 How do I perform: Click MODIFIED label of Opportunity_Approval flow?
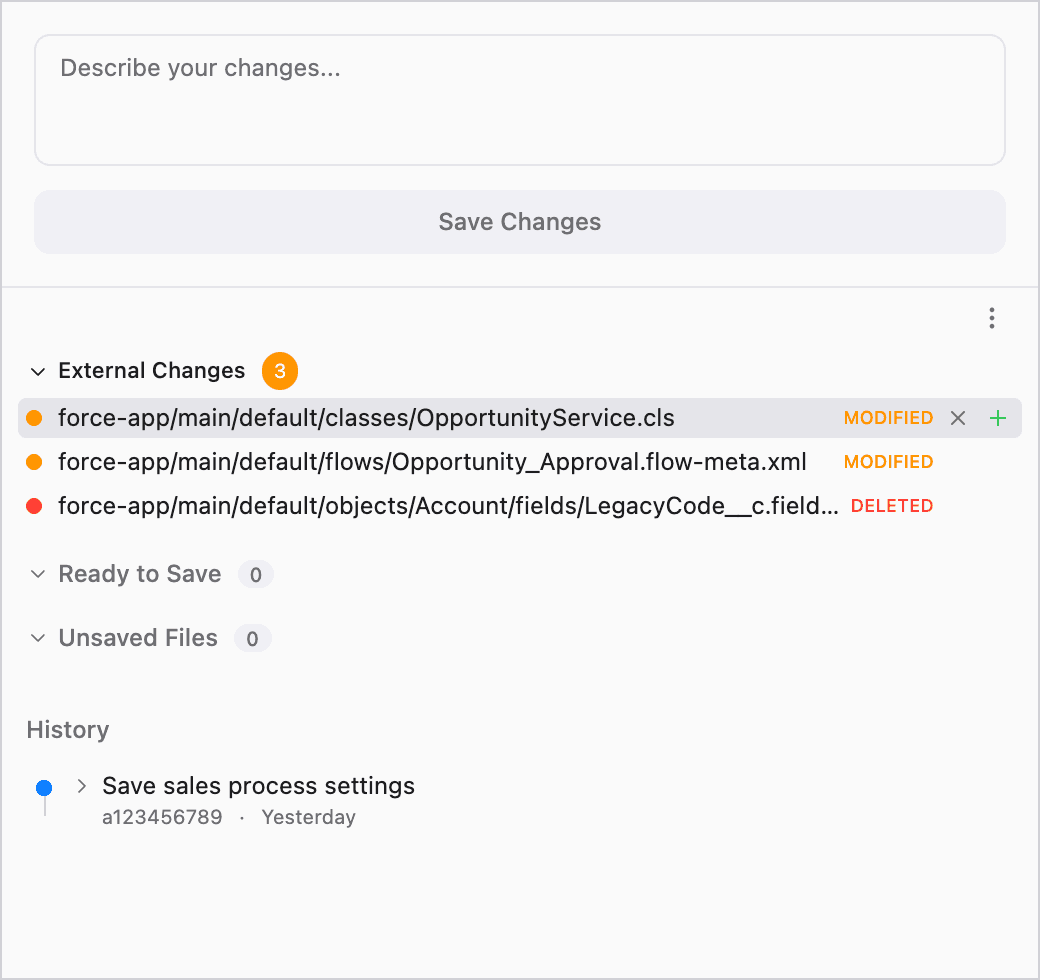(x=888, y=461)
